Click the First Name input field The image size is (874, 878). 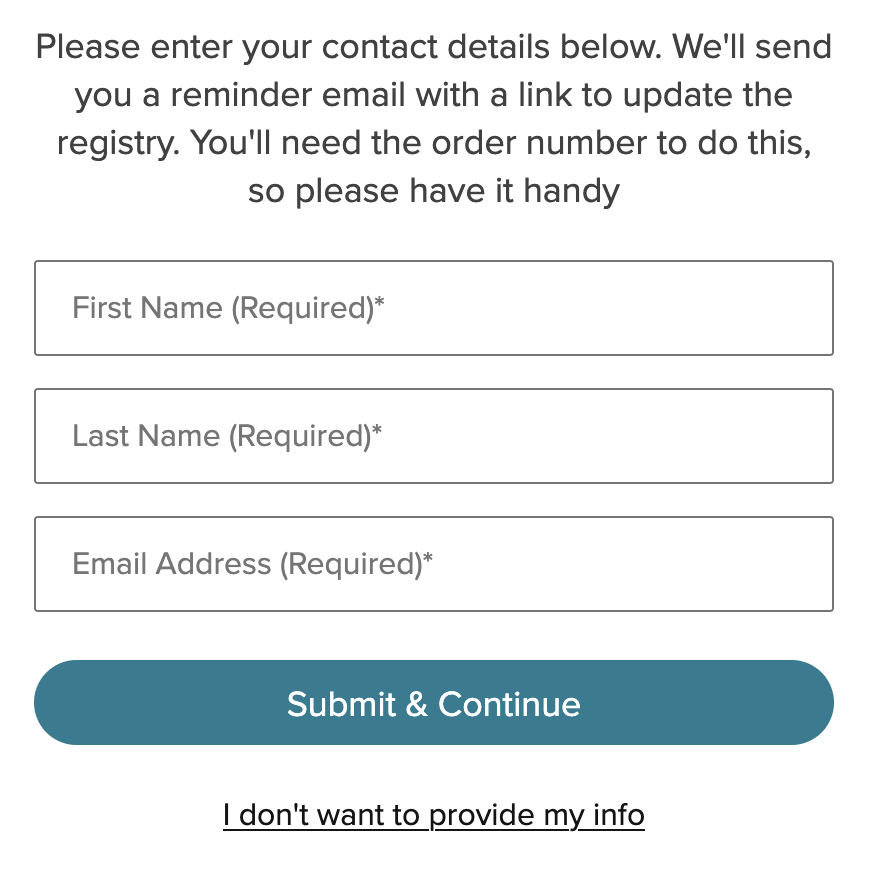(434, 308)
